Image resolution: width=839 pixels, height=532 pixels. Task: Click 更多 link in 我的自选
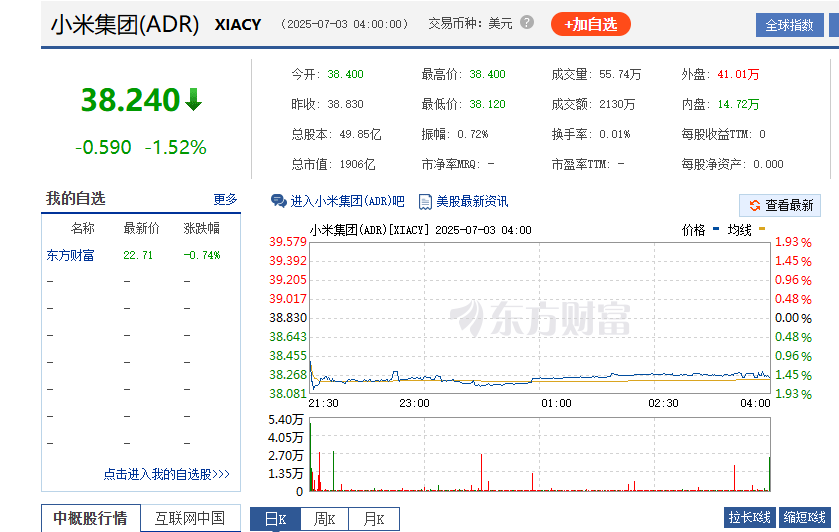point(225,199)
